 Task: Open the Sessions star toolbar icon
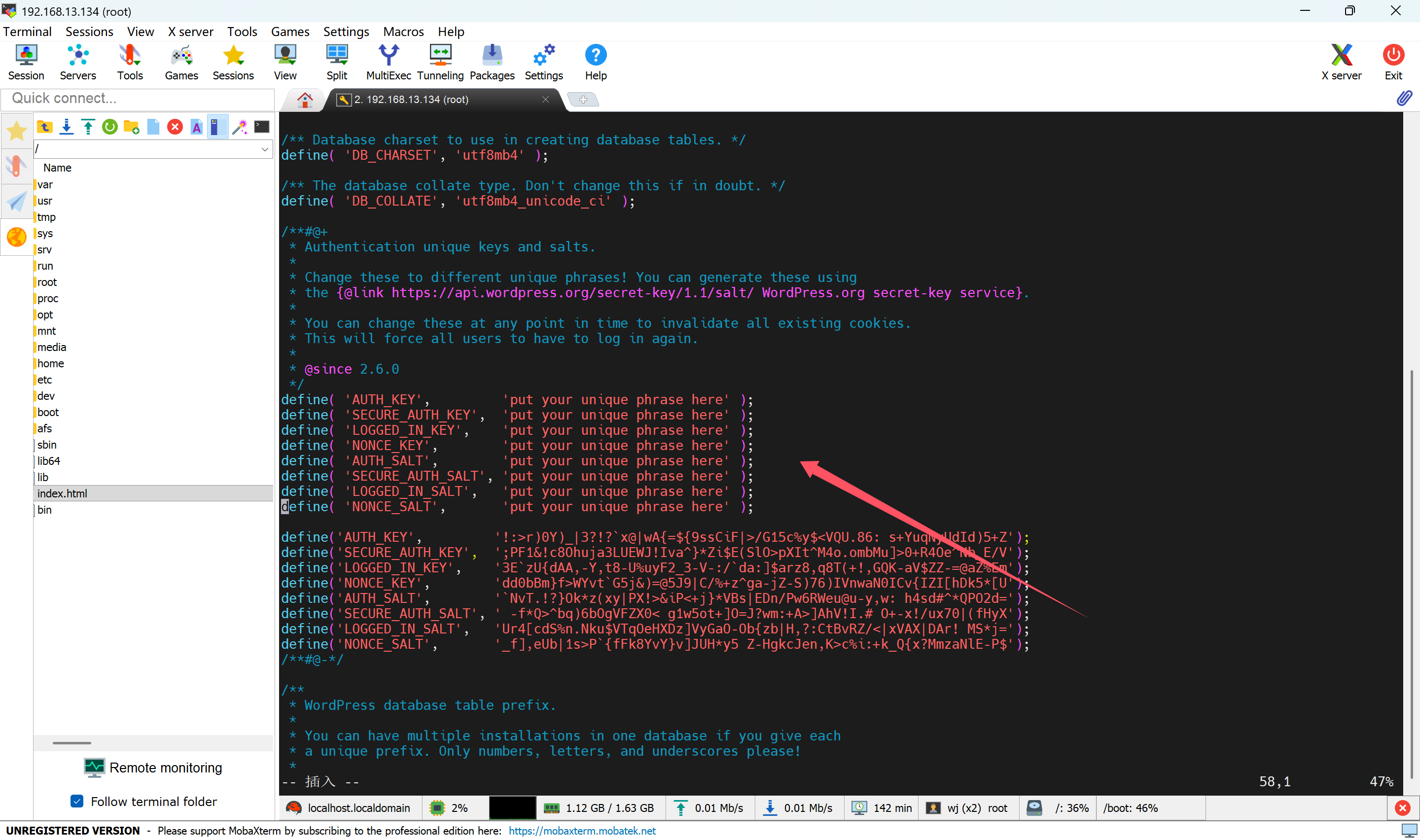(x=233, y=62)
